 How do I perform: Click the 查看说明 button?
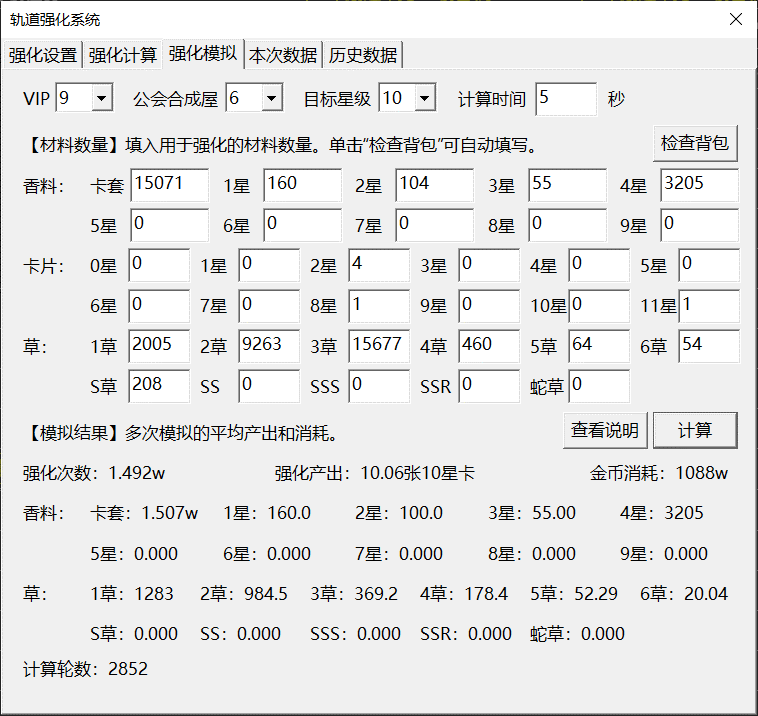605,430
